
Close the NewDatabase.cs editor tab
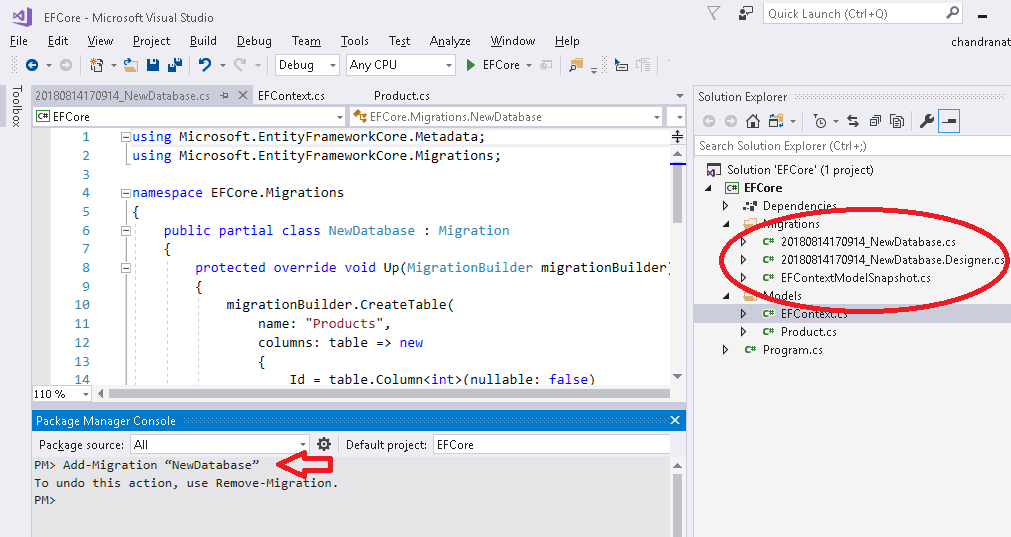pyautogui.click(x=242, y=95)
